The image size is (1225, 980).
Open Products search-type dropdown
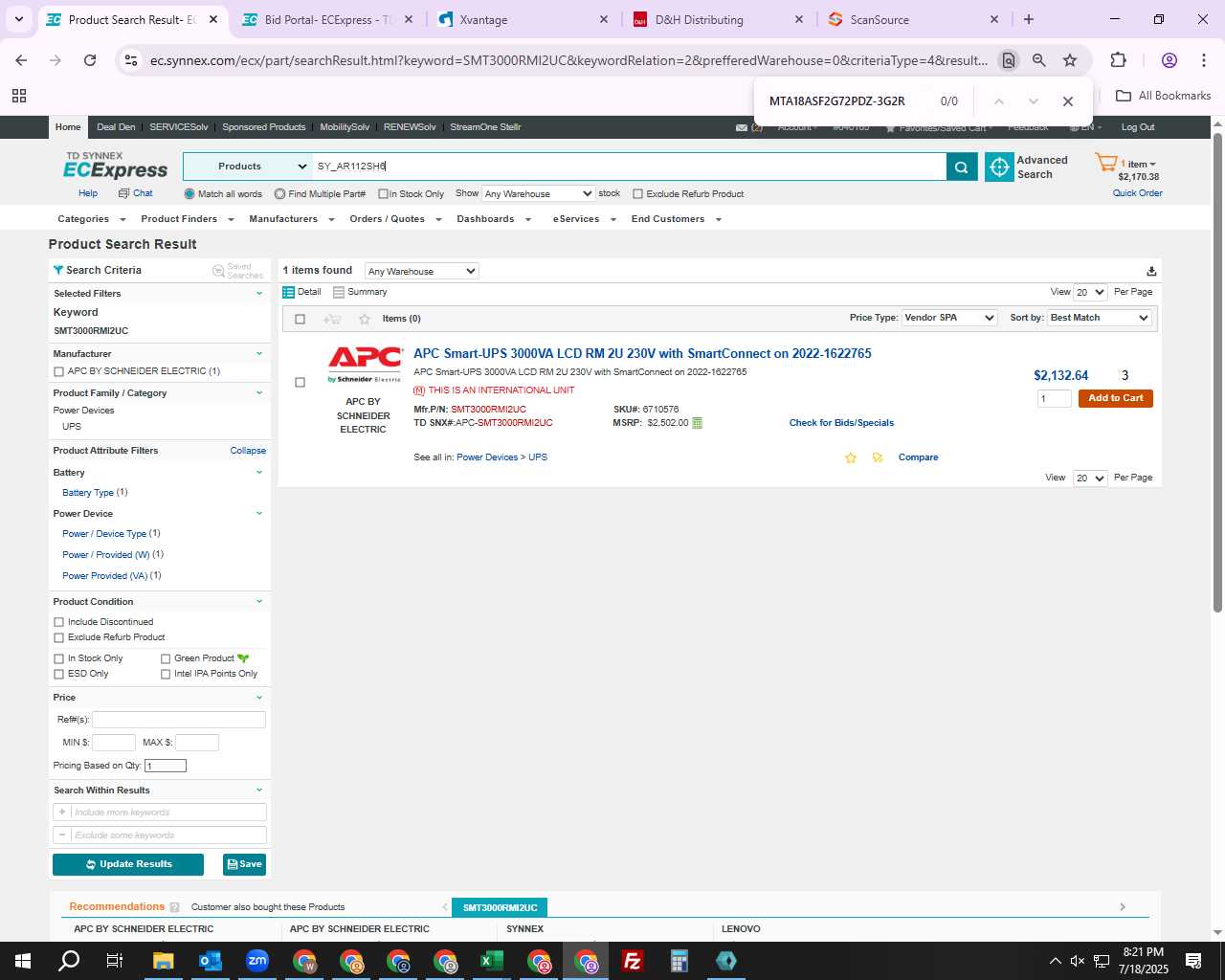[248, 167]
